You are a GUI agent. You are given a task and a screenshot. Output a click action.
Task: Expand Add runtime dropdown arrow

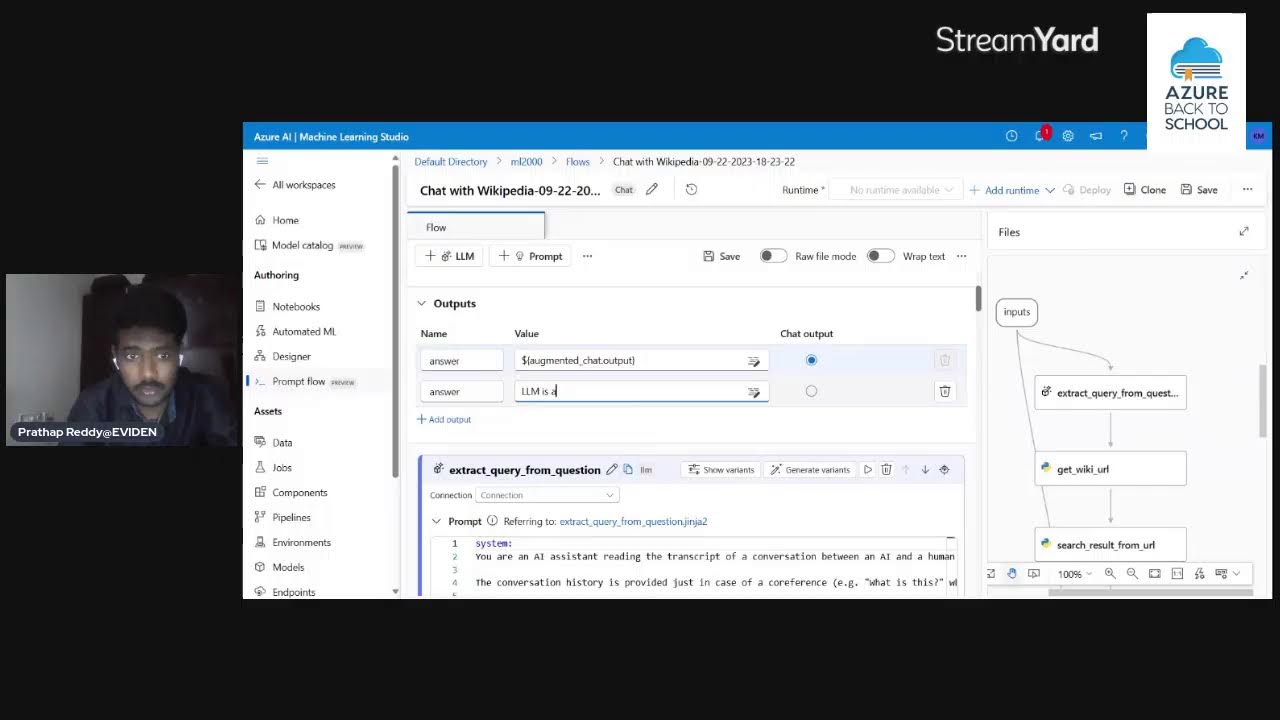pyautogui.click(x=1049, y=190)
